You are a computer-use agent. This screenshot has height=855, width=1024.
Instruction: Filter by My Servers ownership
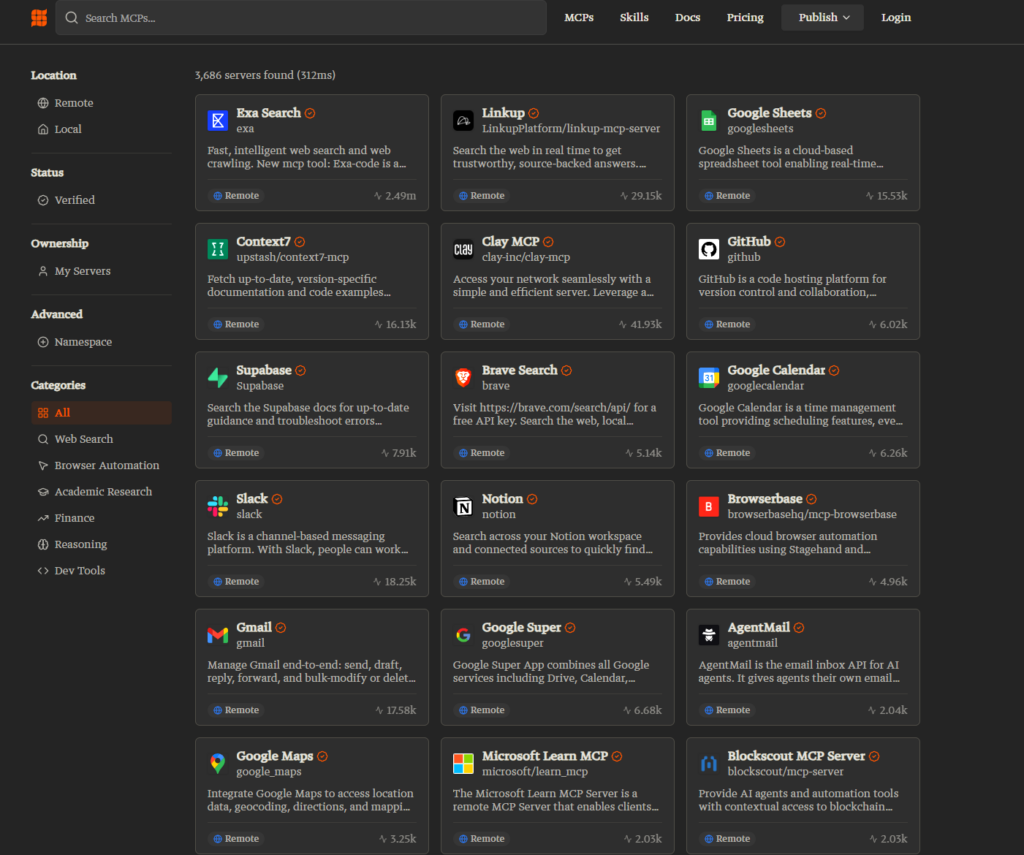tap(82, 271)
